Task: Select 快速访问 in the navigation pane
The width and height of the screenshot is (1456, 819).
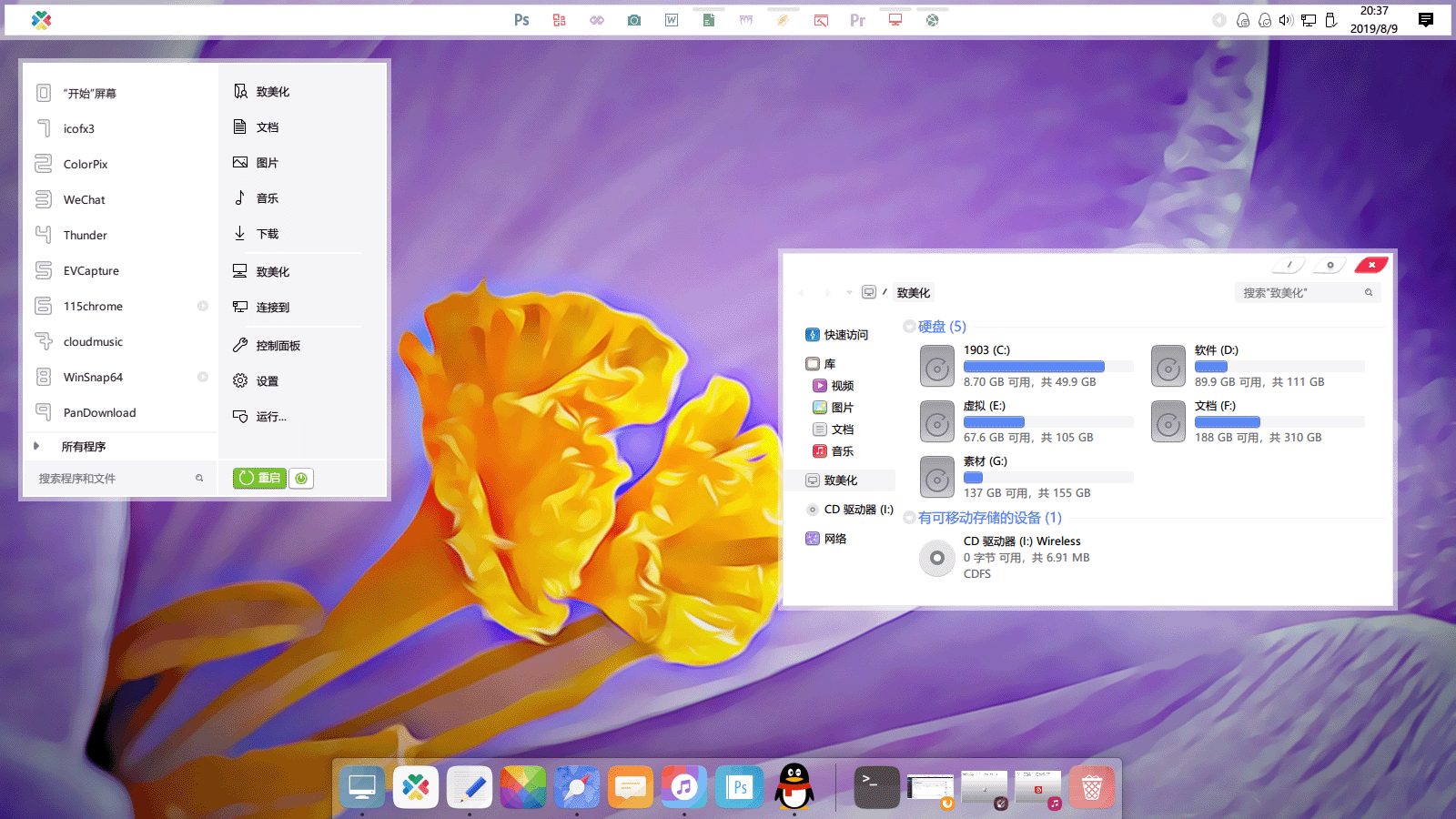Action: click(x=845, y=335)
